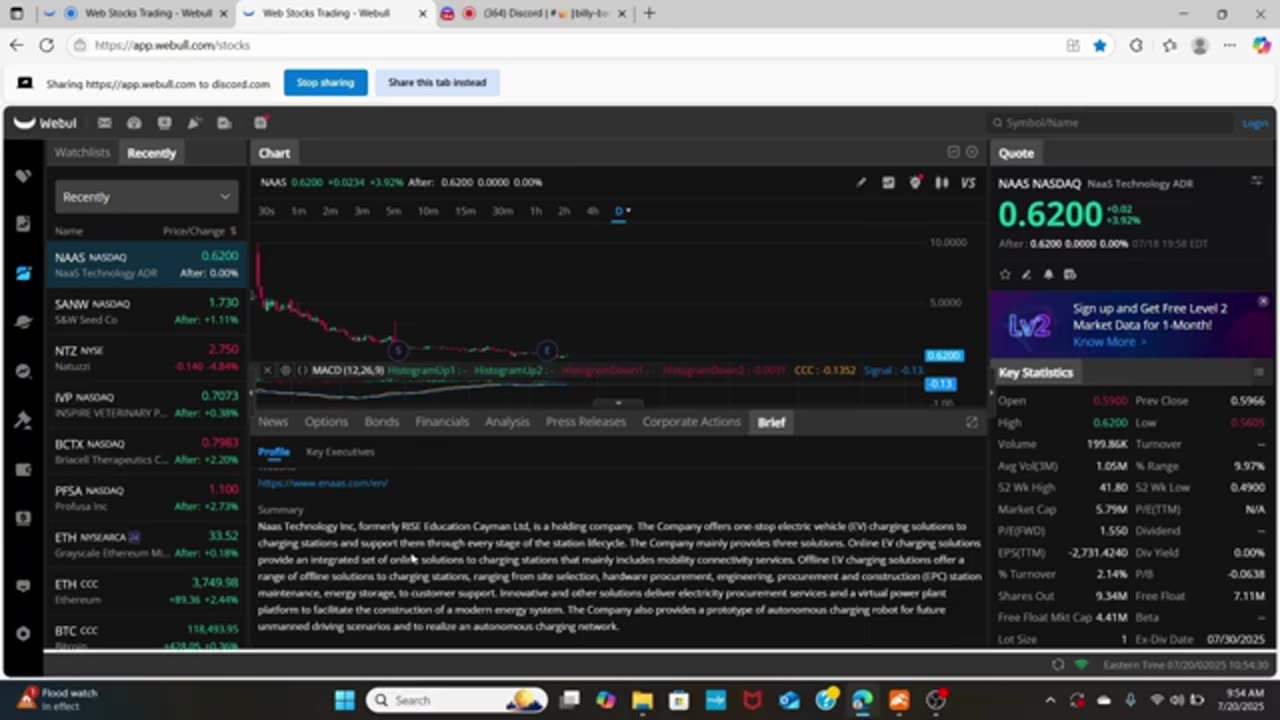Close the Lv2 market data banner
The width and height of the screenshot is (1280, 720).
point(1263,301)
